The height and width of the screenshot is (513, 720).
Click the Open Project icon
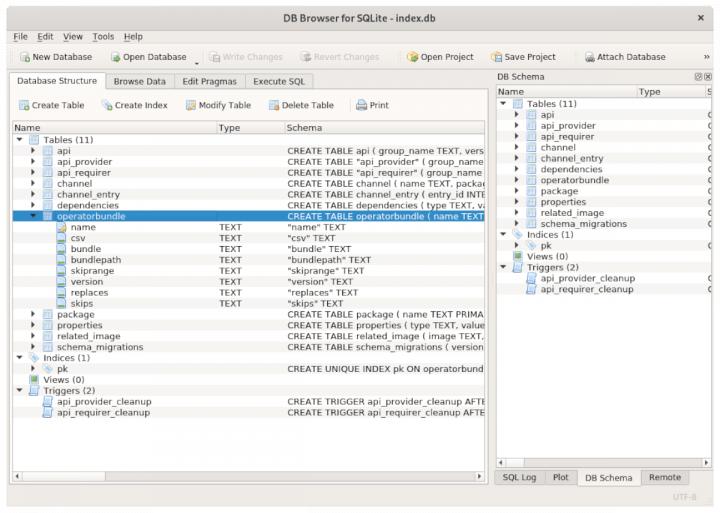point(412,57)
